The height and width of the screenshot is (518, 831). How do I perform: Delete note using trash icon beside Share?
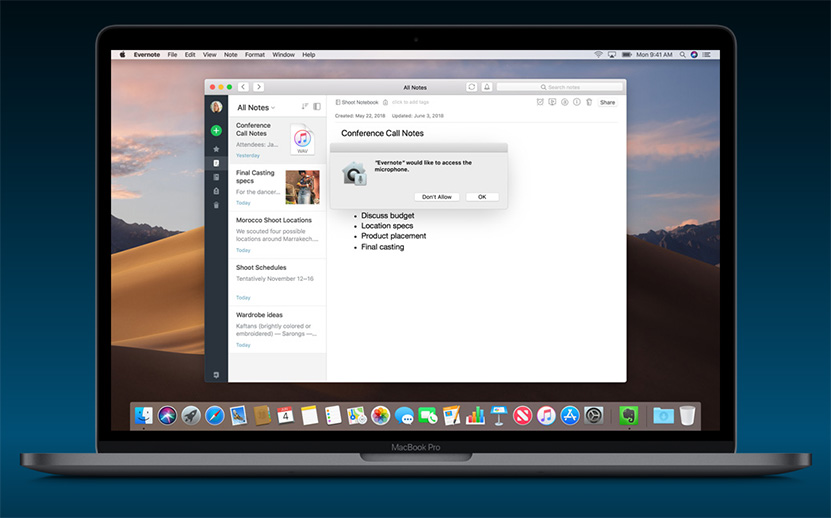click(589, 102)
